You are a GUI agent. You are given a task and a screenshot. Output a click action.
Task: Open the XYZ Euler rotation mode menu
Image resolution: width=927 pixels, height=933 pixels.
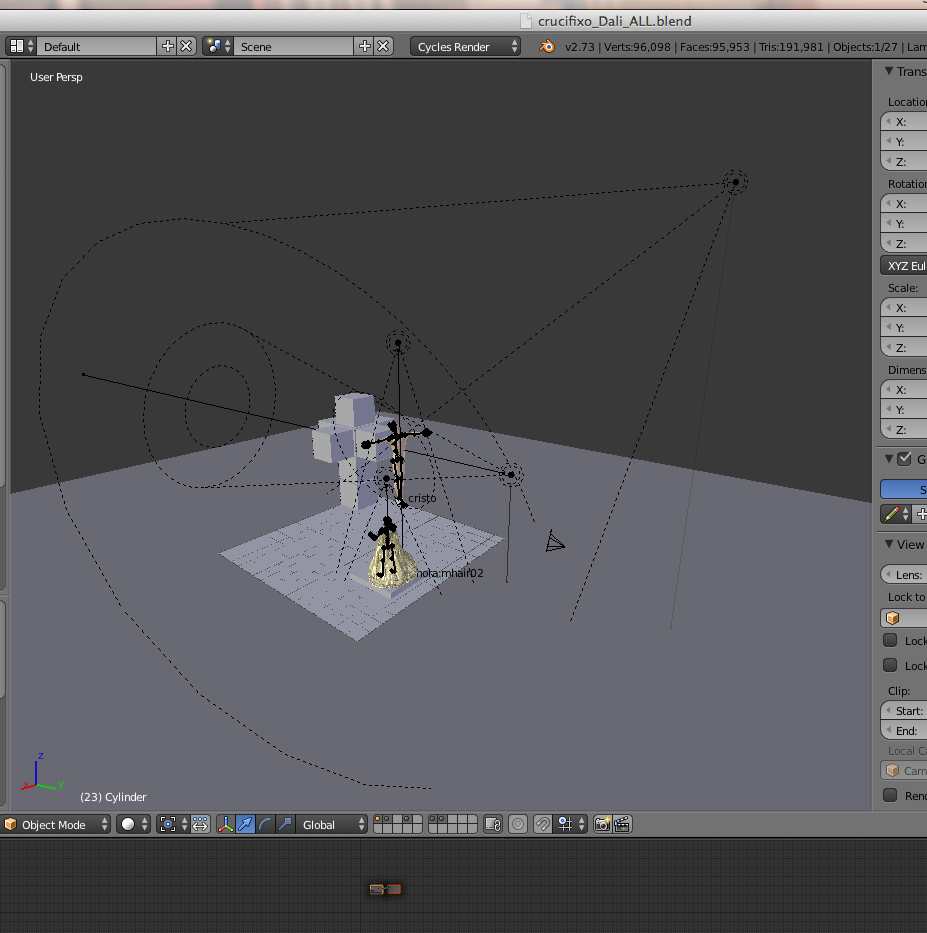904,266
